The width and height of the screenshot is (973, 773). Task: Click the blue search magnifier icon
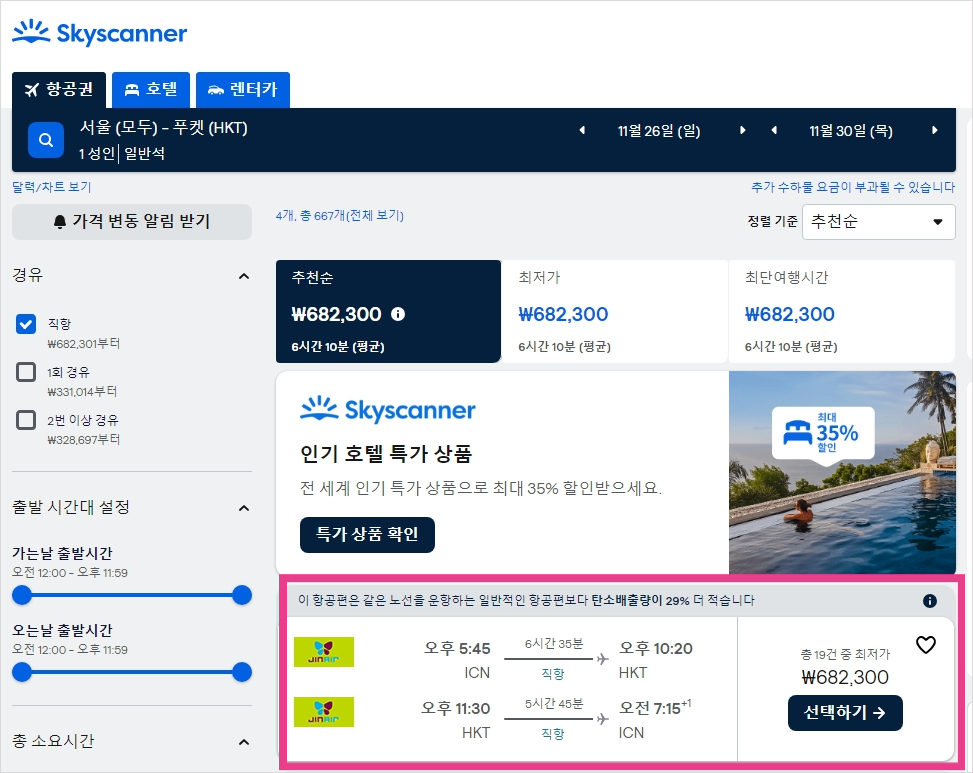point(46,140)
